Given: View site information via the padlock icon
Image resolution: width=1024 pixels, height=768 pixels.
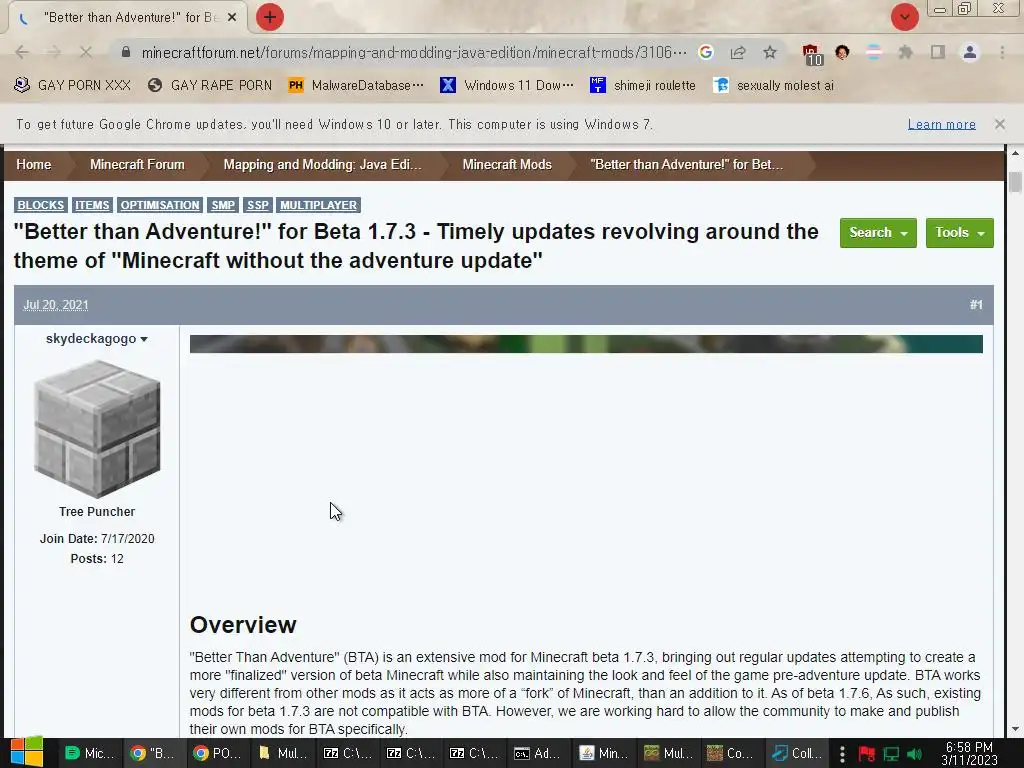Looking at the screenshot, I should pos(126,52).
